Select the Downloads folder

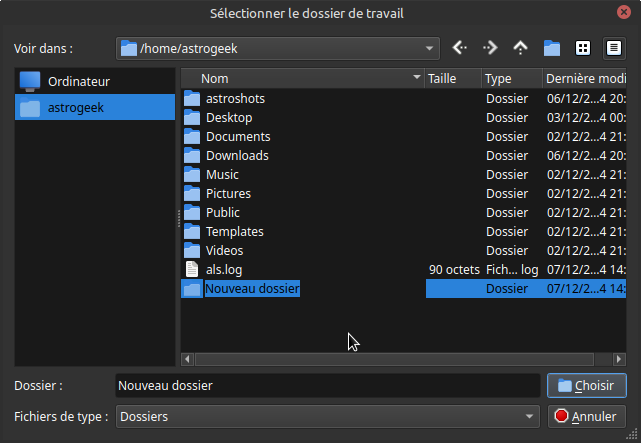tap(237, 155)
